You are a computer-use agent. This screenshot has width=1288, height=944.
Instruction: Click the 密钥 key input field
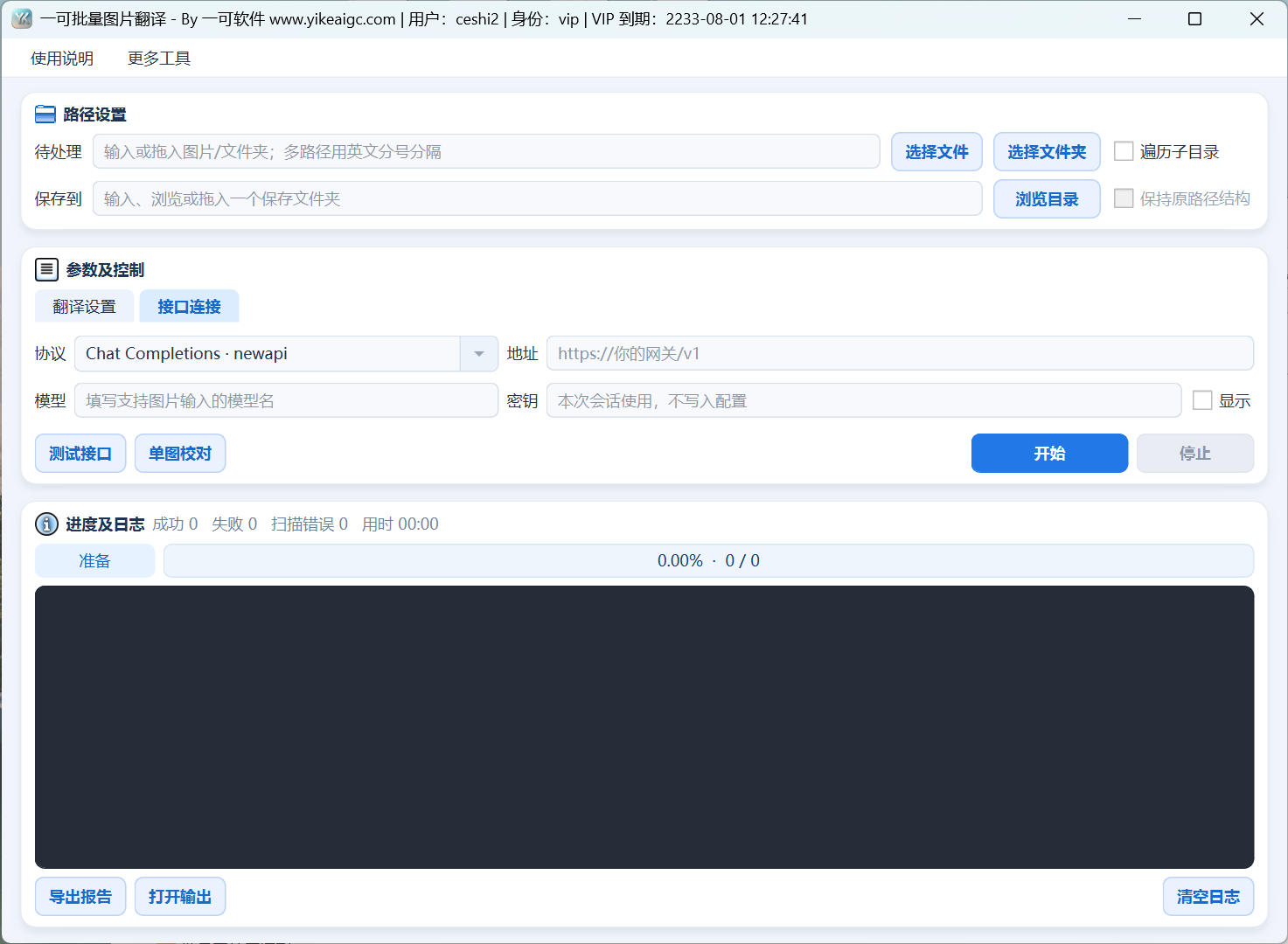(x=864, y=400)
